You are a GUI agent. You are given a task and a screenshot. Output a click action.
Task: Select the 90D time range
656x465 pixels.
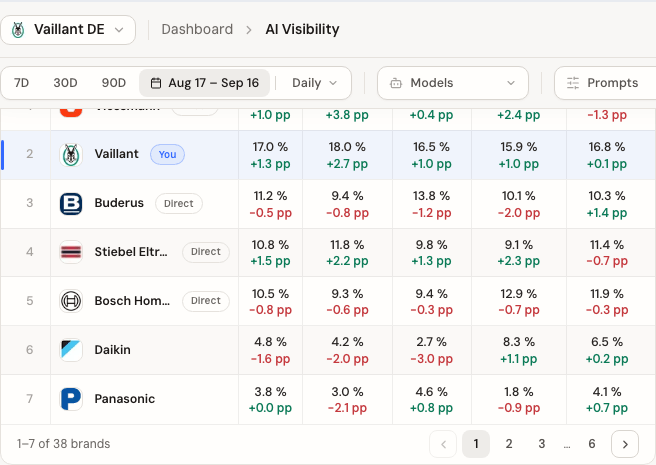[x=113, y=83]
